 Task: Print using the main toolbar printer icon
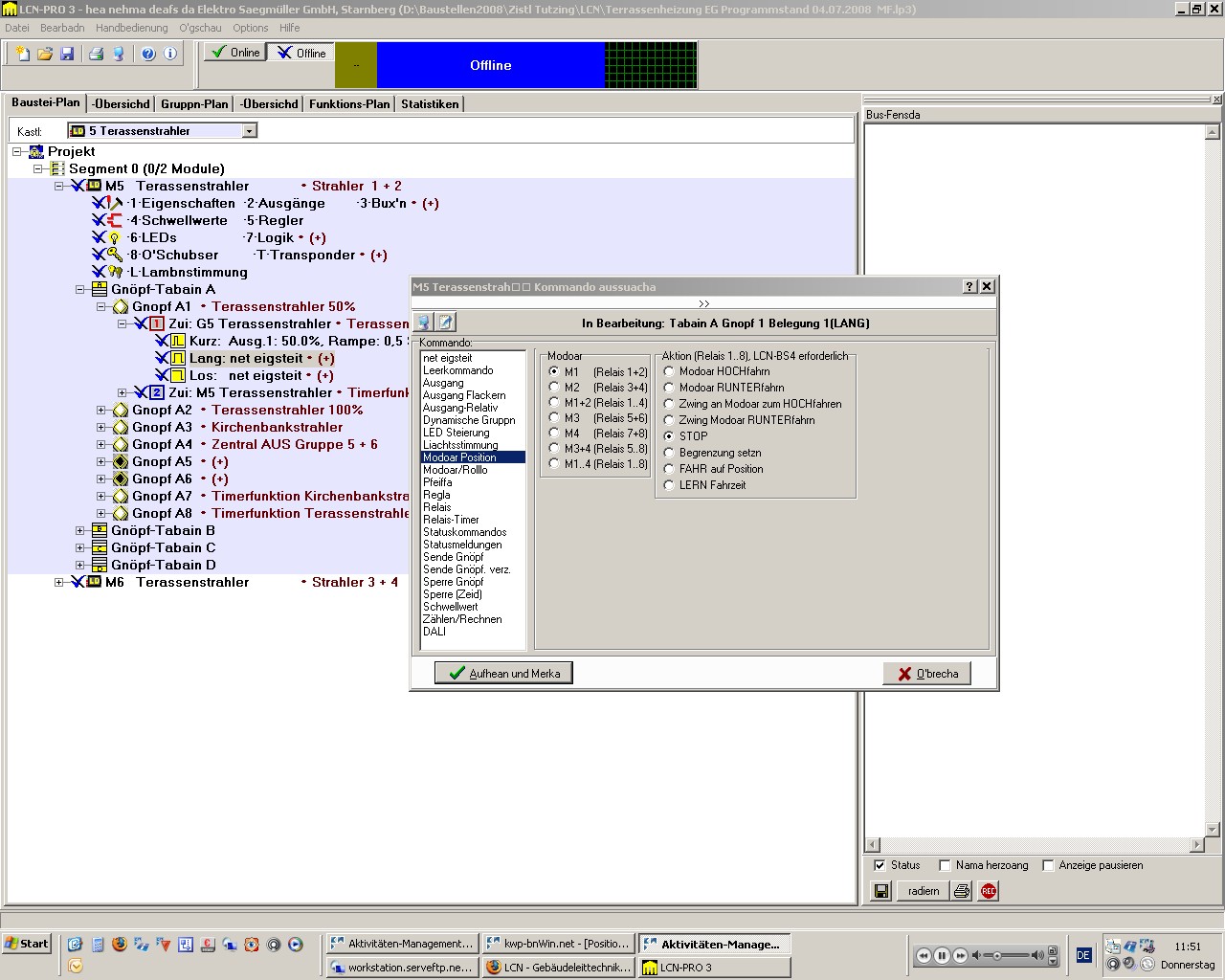(96, 54)
